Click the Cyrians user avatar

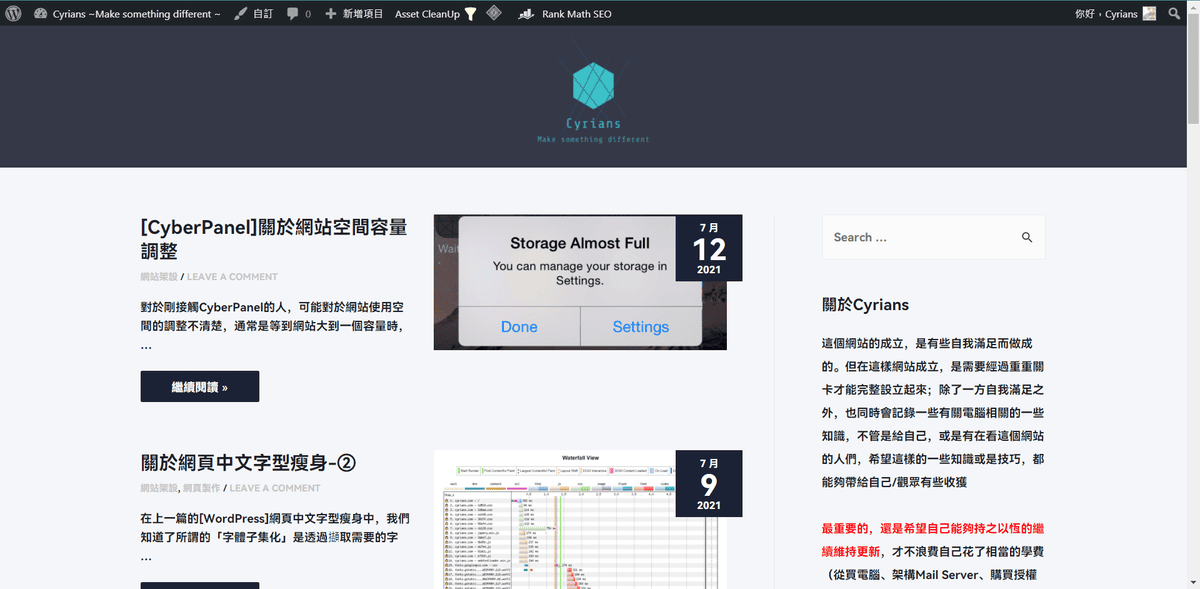[1149, 14]
